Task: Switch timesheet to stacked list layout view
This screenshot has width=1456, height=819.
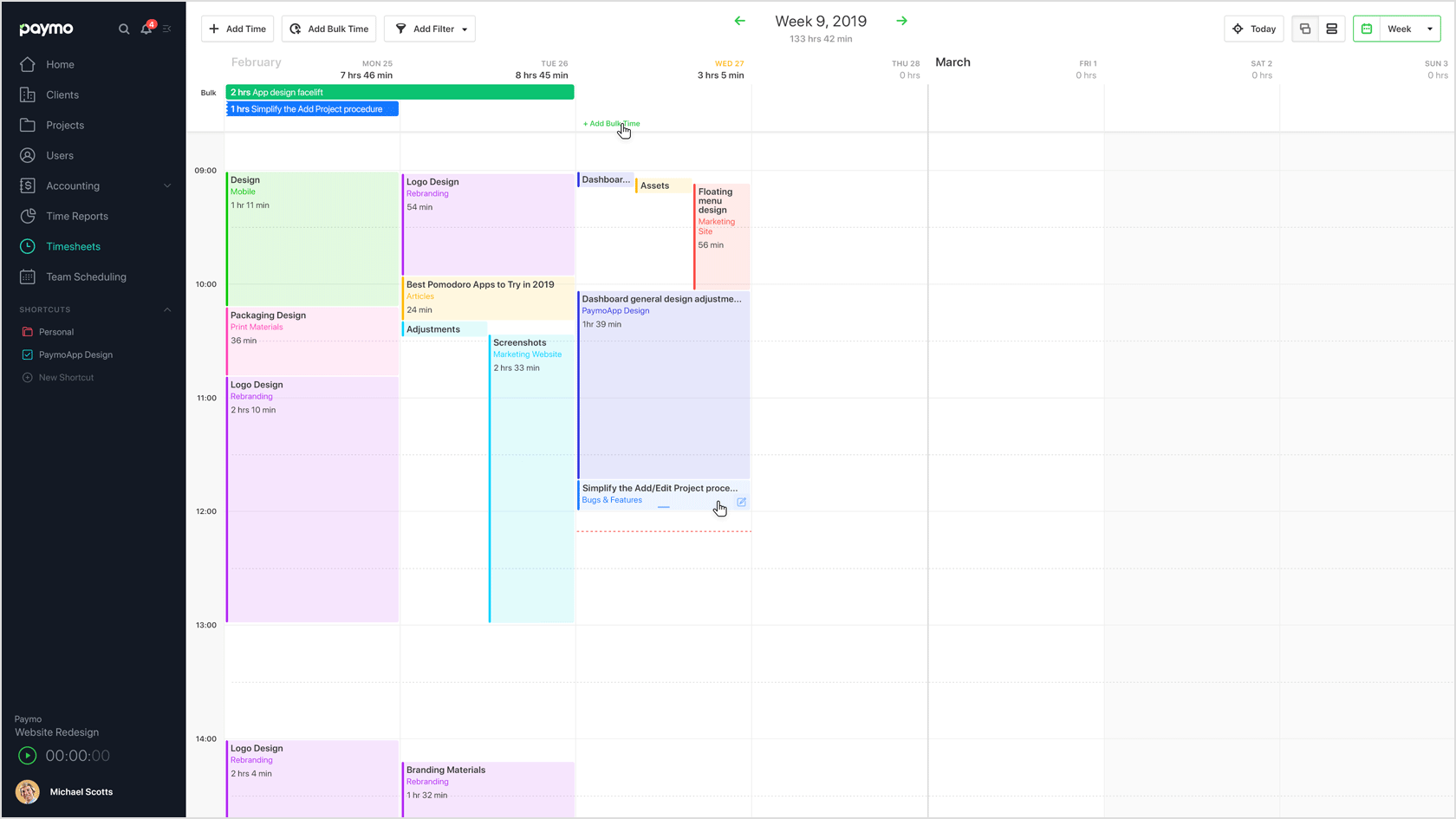Action: [x=1332, y=28]
